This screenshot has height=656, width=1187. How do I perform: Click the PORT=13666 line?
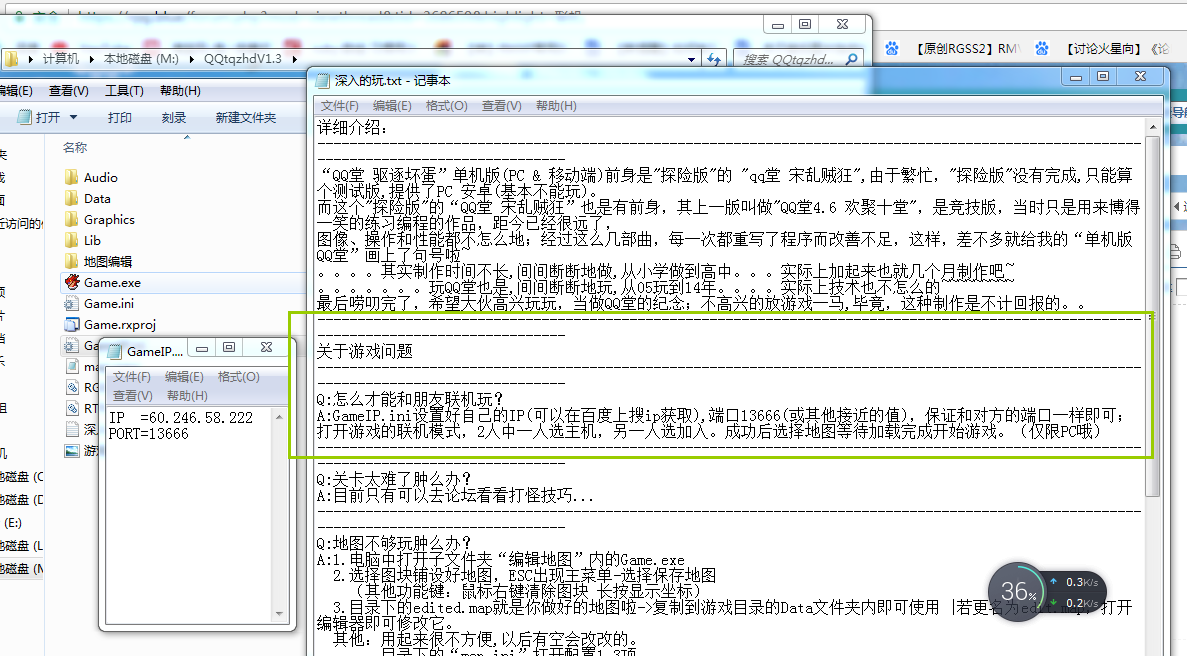(148, 434)
